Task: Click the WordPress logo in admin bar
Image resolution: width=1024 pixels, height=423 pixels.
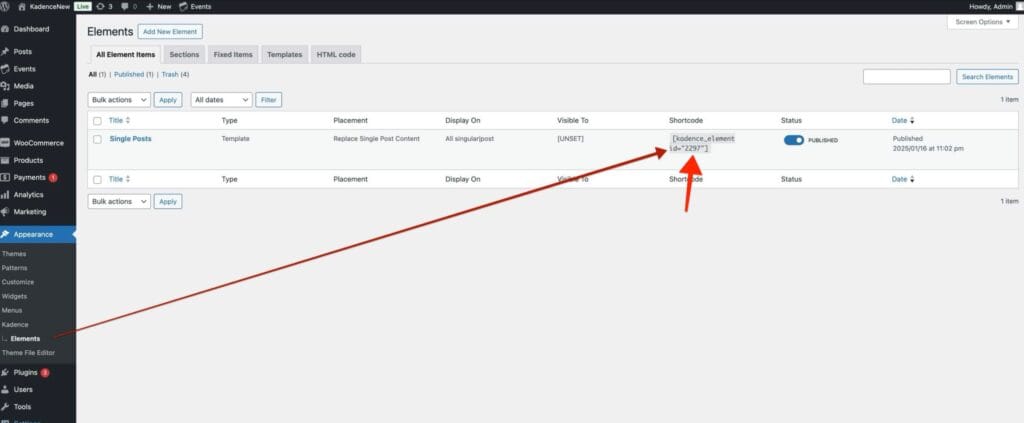Action: pos(7,6)
